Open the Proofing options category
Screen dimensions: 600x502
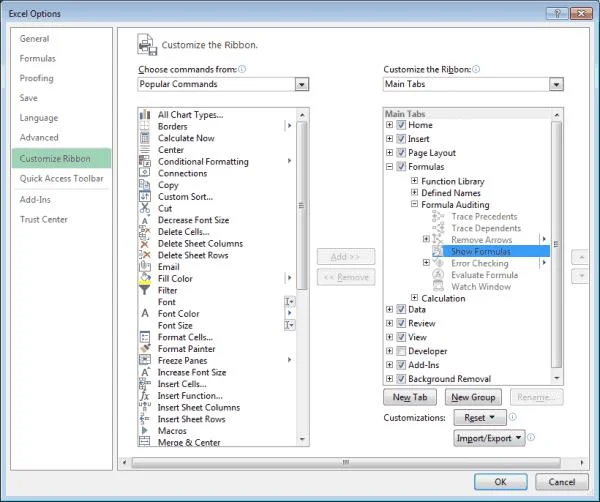tap(36, 78)
